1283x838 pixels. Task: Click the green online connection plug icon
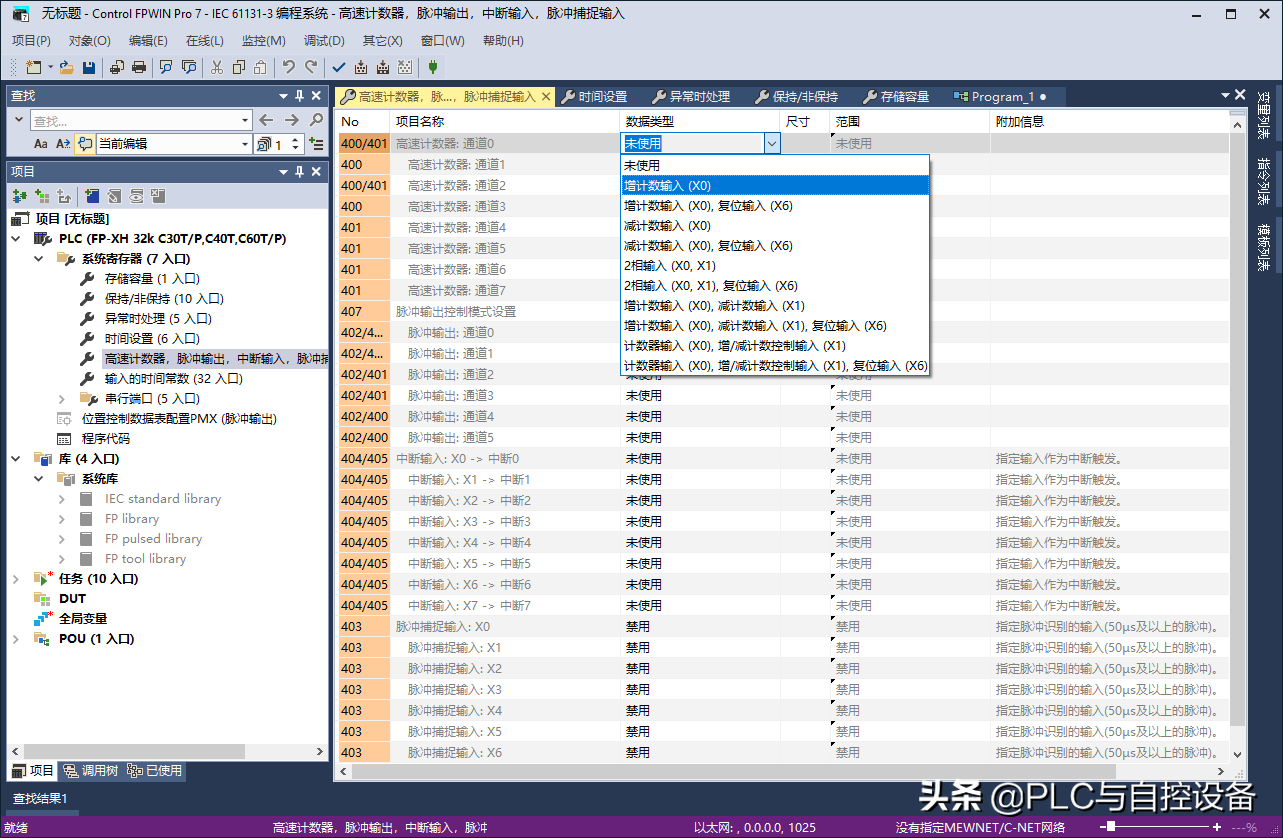click(432, 67)
